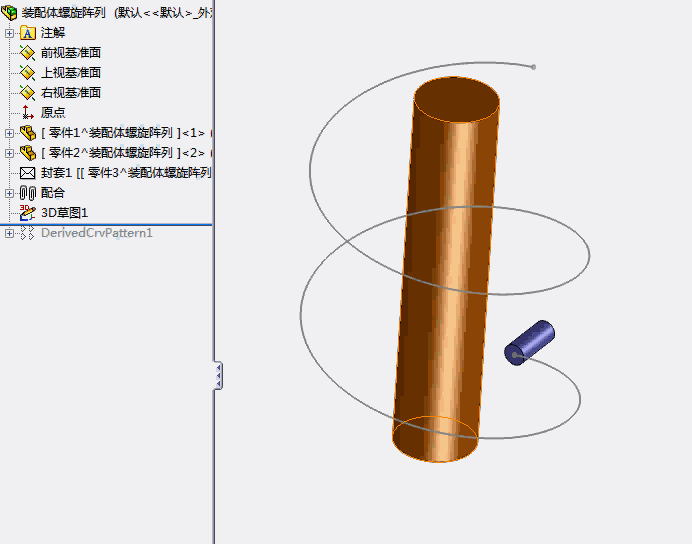Viewport: 692px width, 544px height.
Task: Click the 配合 mates paperclip icon
Action: (27, 193)
